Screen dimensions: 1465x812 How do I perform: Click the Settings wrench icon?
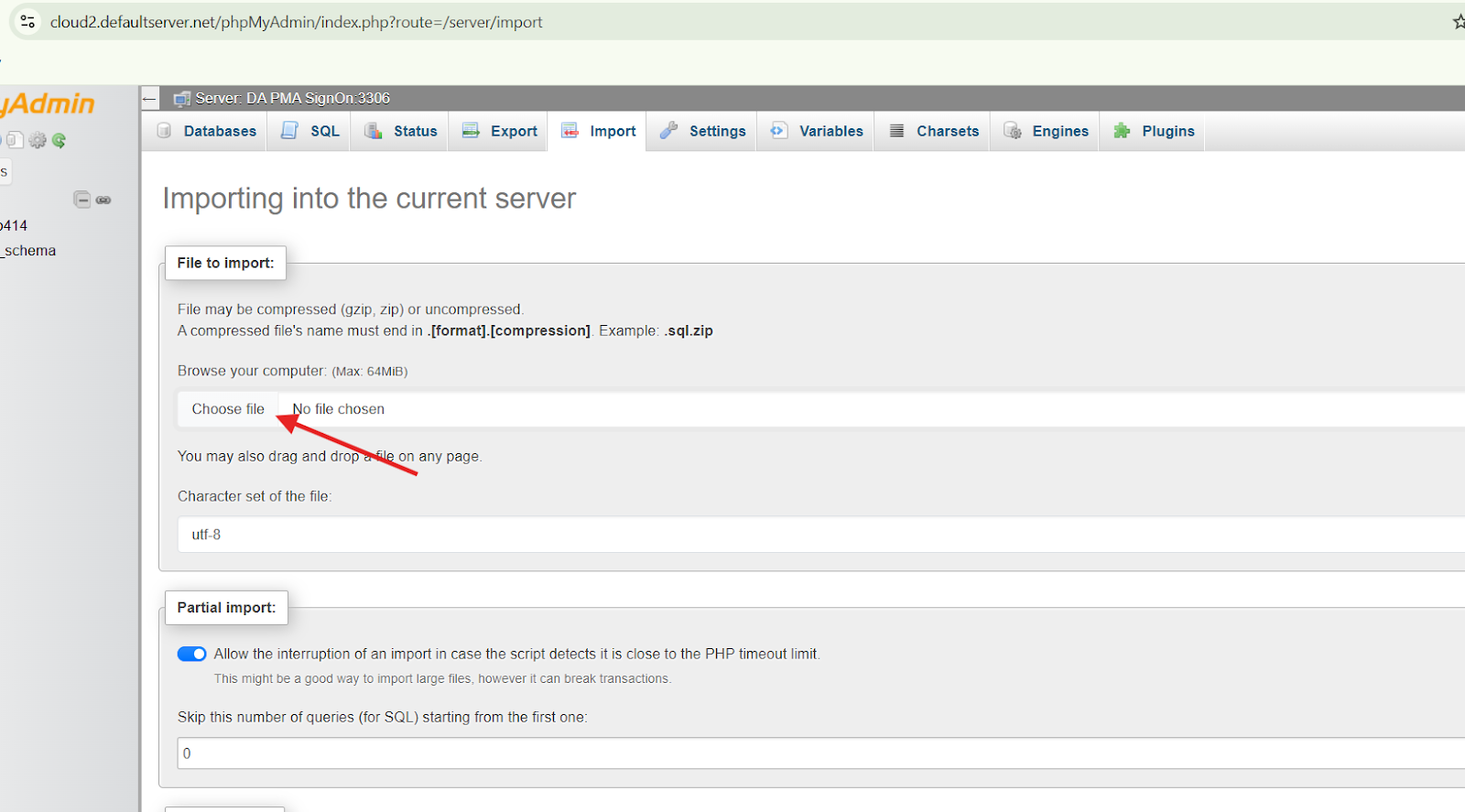(x=669, y=131)
